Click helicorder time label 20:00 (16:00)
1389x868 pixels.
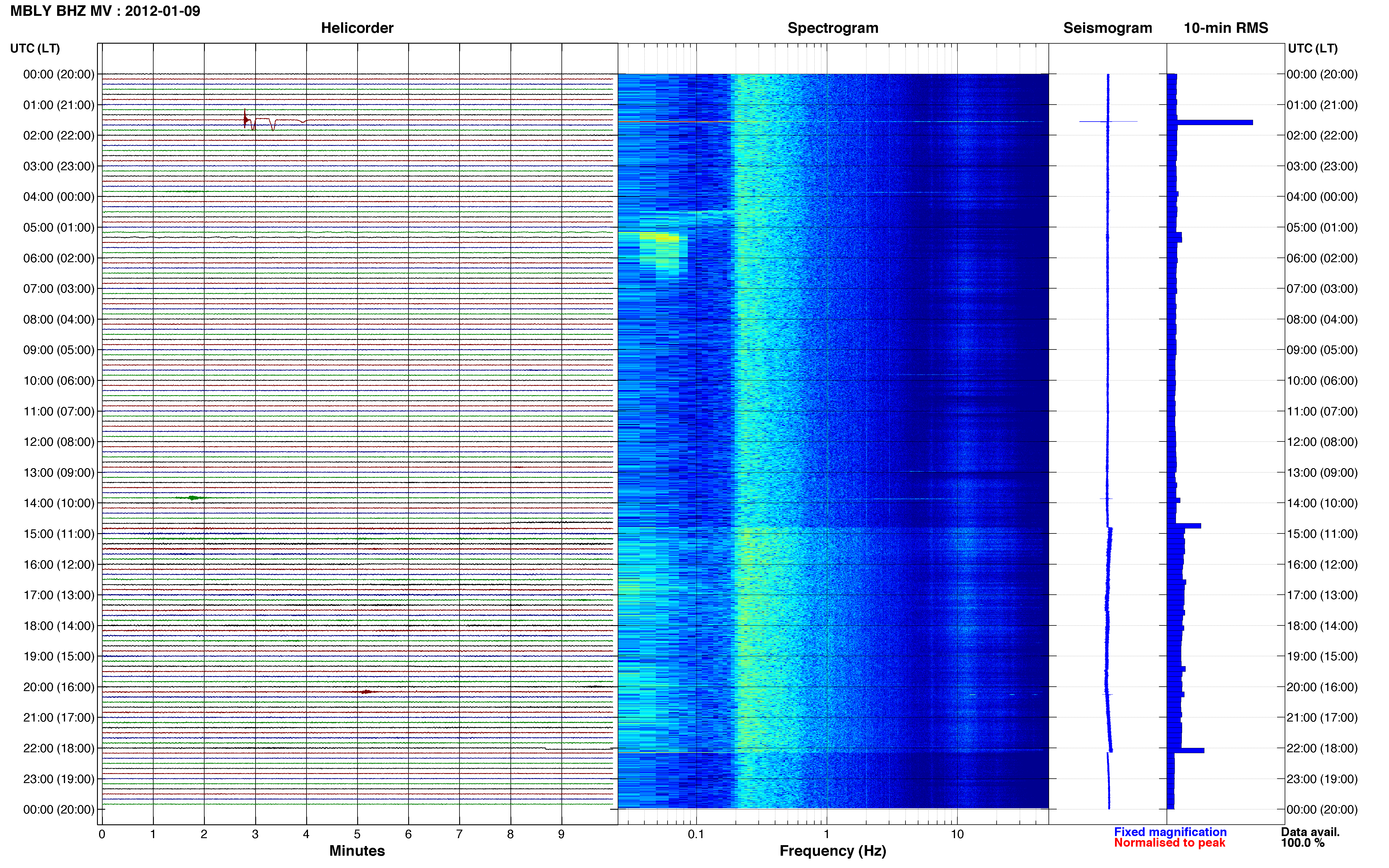point(59,687)
